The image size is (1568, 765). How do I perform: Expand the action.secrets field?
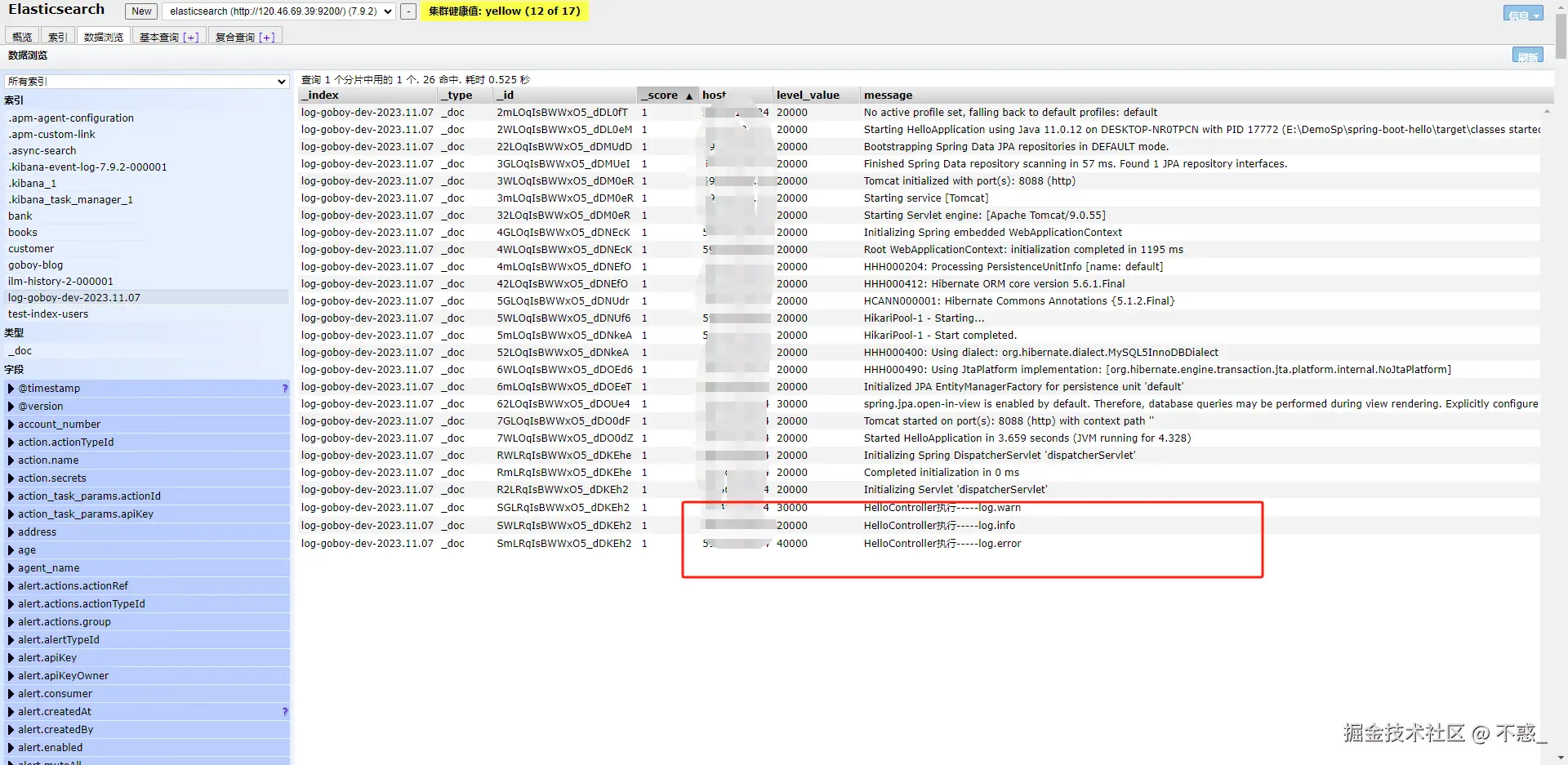11,478
